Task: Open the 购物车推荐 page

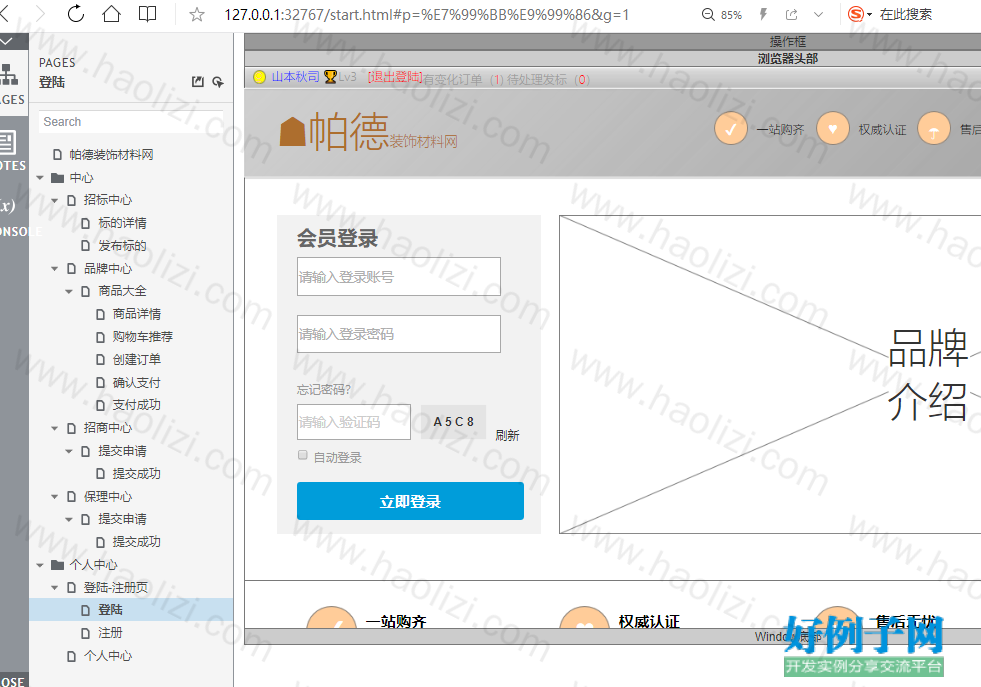Action: tap(143, 337)
